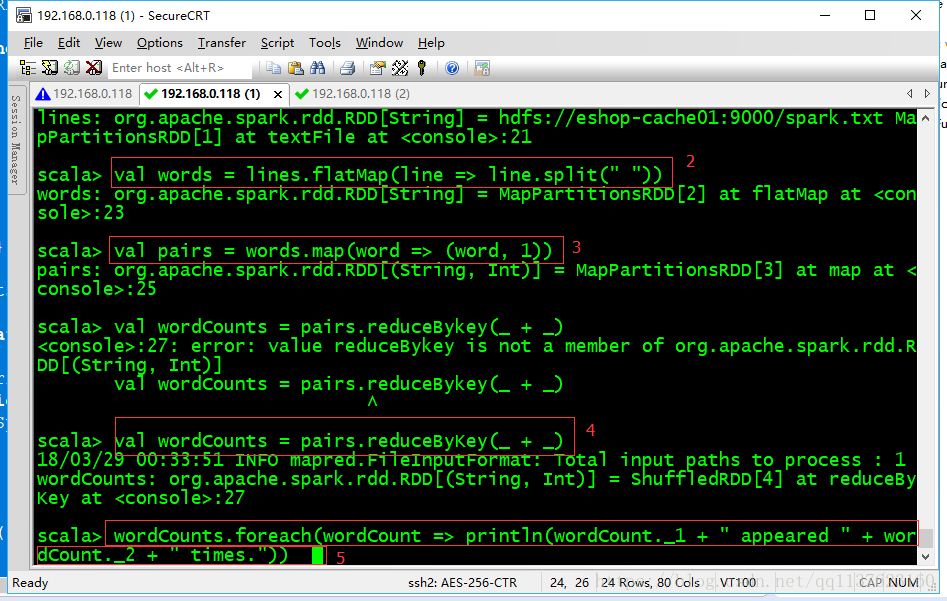Open the Tools menu
Viewport: 947px width, 601px height.
(325, 43)
